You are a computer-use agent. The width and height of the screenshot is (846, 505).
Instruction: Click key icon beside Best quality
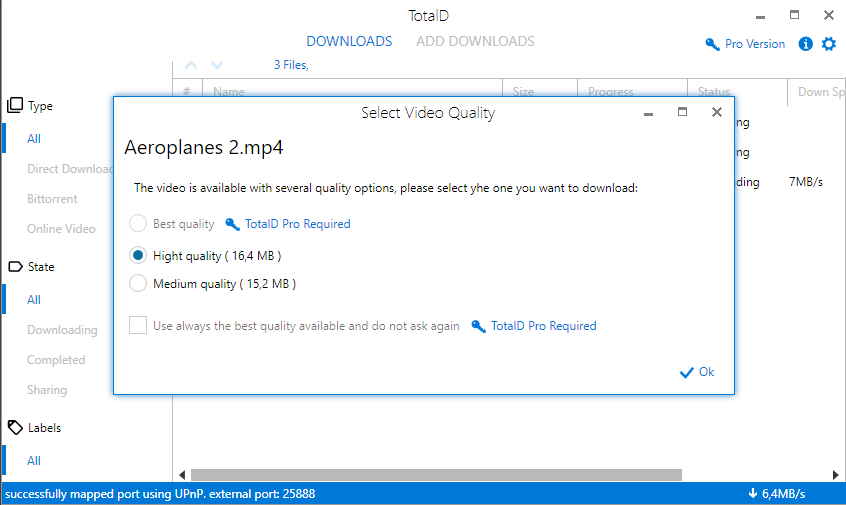(233, 224)
